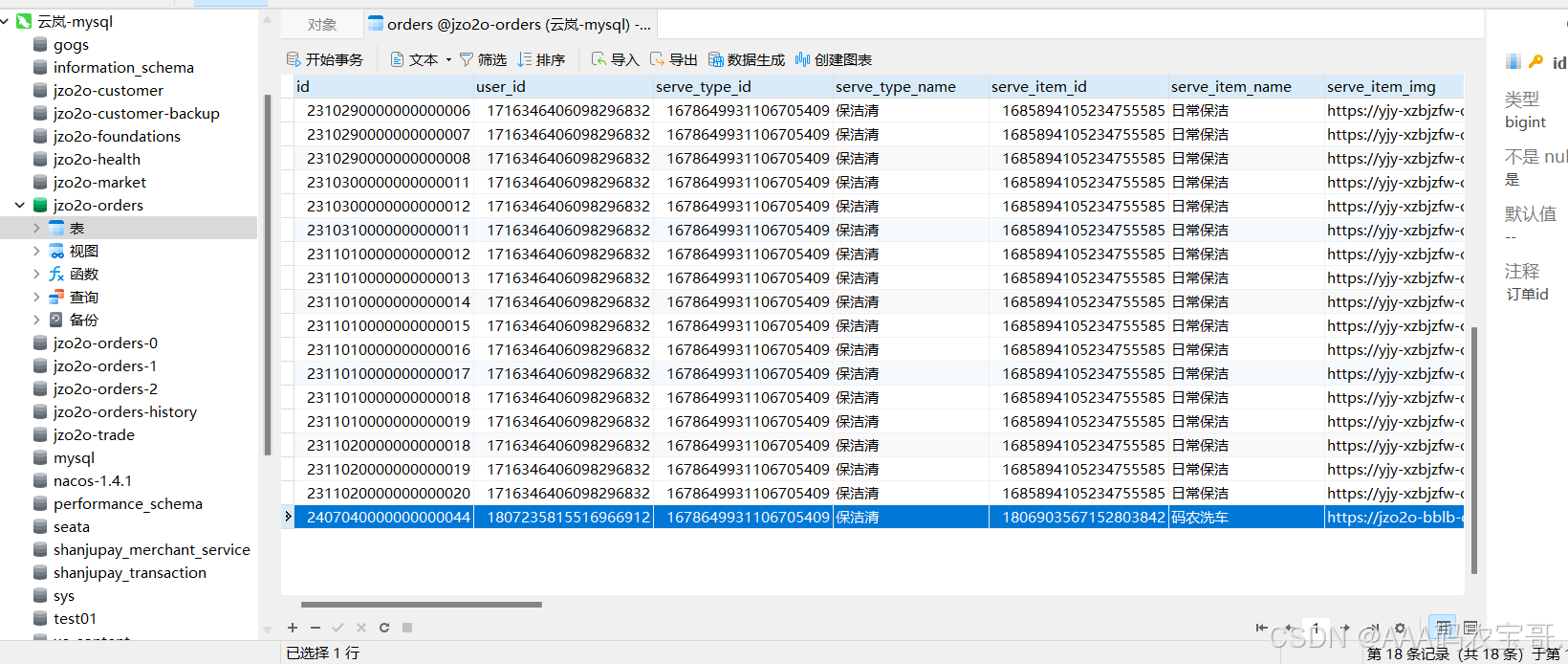Expand the 备份 backups node
This screenshot has width=1568, height=664.
coord(36,320)
